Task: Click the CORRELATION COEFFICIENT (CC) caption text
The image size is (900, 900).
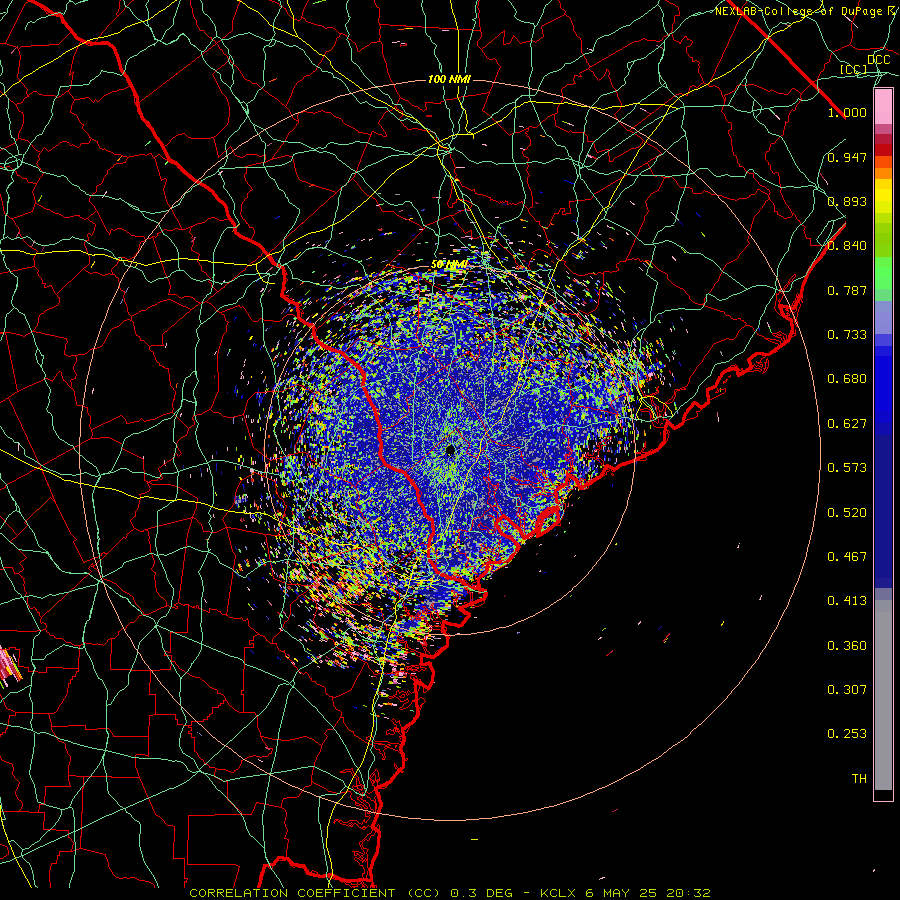Action: coord(315,893)
